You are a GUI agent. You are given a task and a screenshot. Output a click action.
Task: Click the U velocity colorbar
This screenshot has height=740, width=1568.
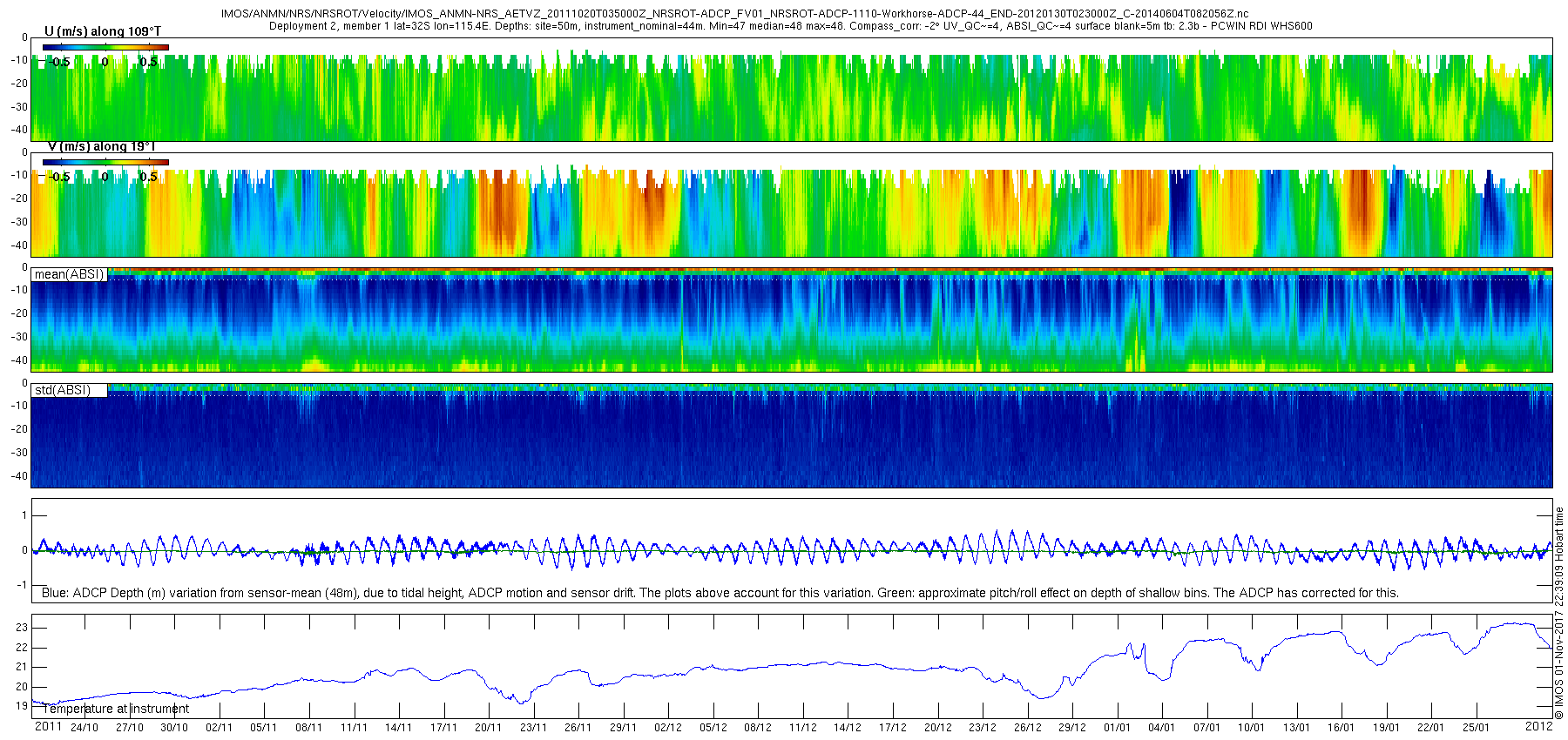(x=105, y=47)
